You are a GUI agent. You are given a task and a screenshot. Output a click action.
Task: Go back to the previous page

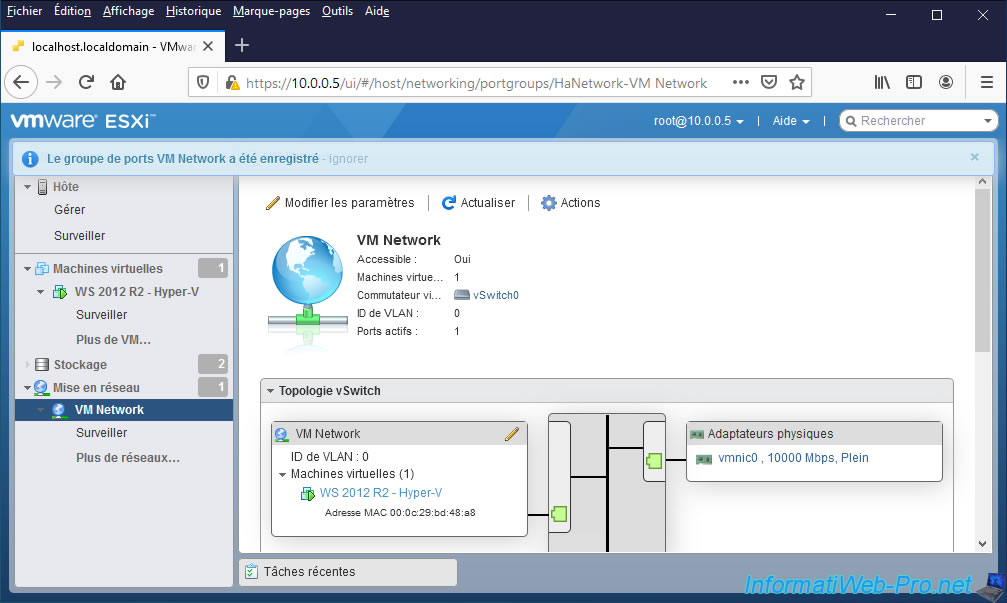pyautogui.click(x=21, y=82)
